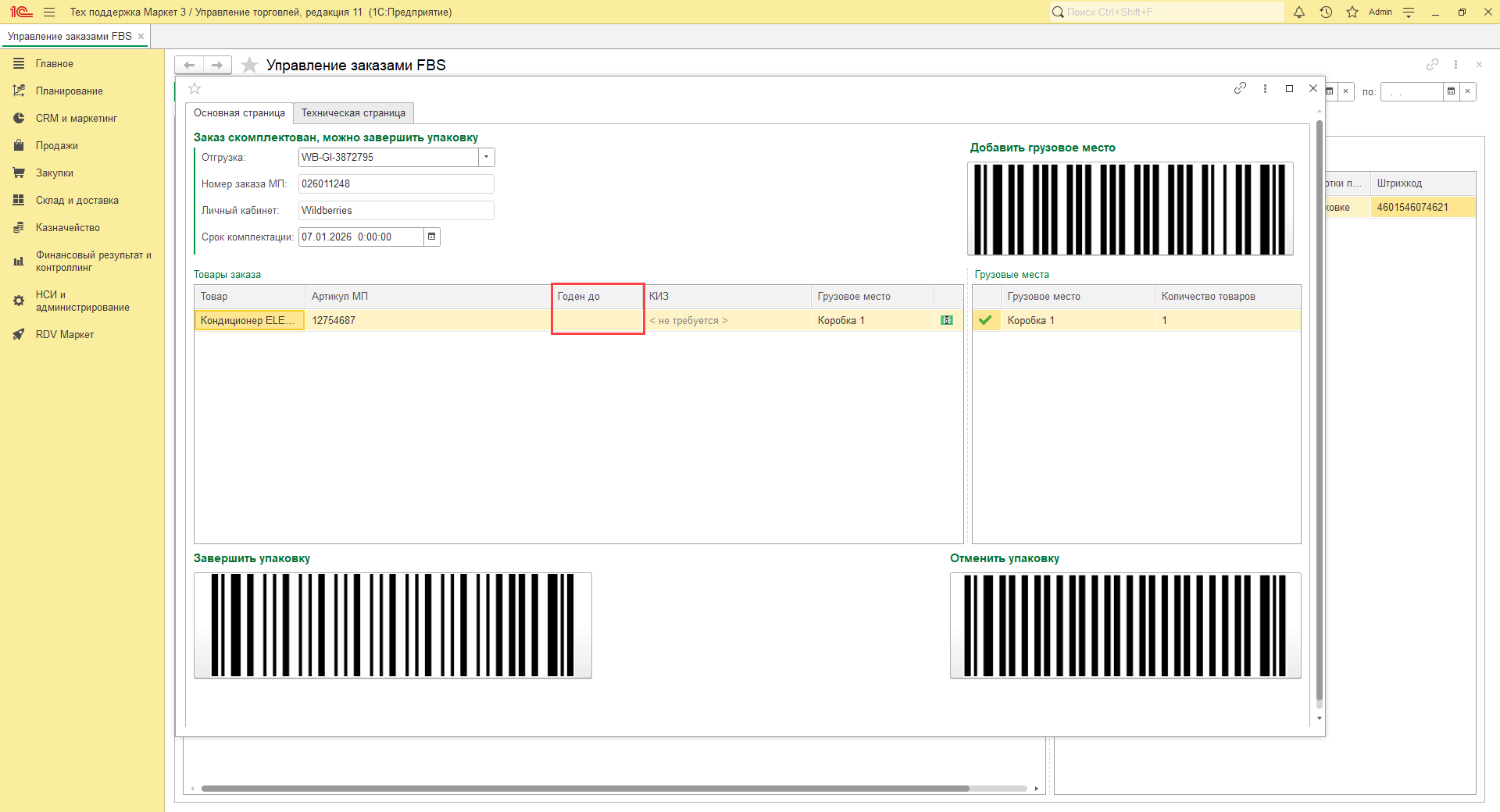The width and height of the screenshot is (1500, 812).
Task: Open notifications bell icon
Action: click(x=1299, y=12)
